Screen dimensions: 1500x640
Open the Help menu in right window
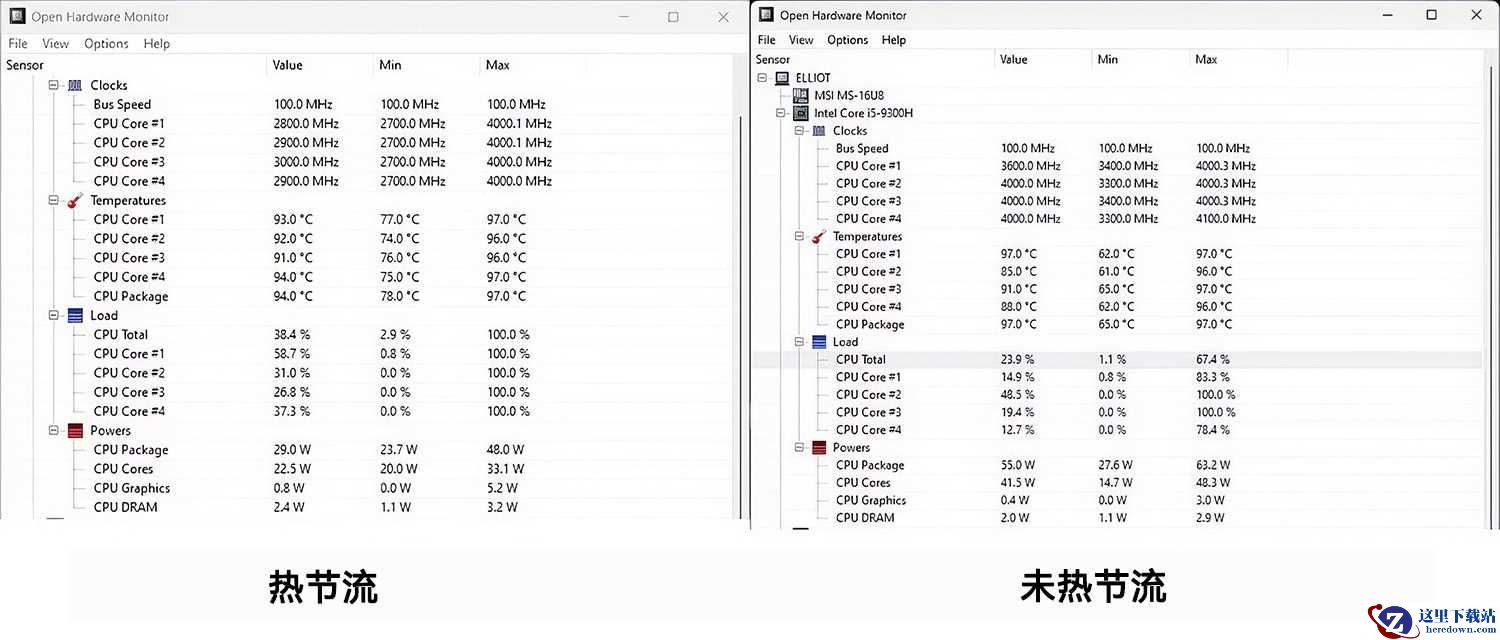coord(894,40)
